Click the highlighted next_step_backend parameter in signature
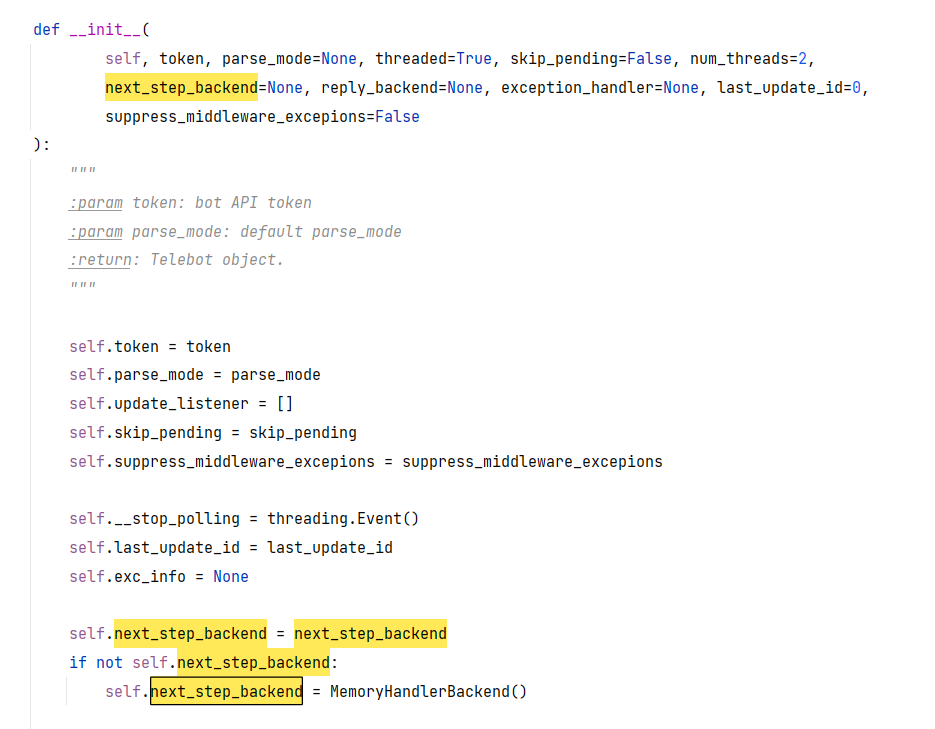 (180, 87)
